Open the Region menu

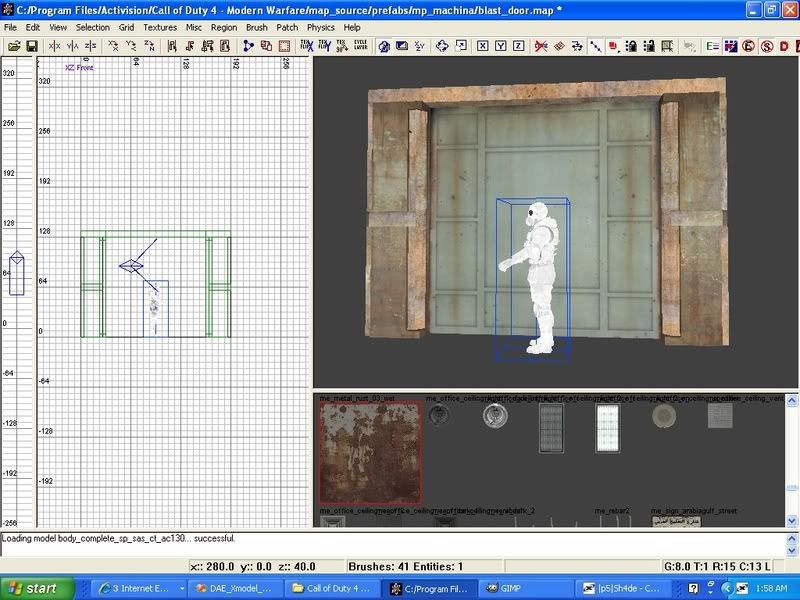tap(224, 28)
